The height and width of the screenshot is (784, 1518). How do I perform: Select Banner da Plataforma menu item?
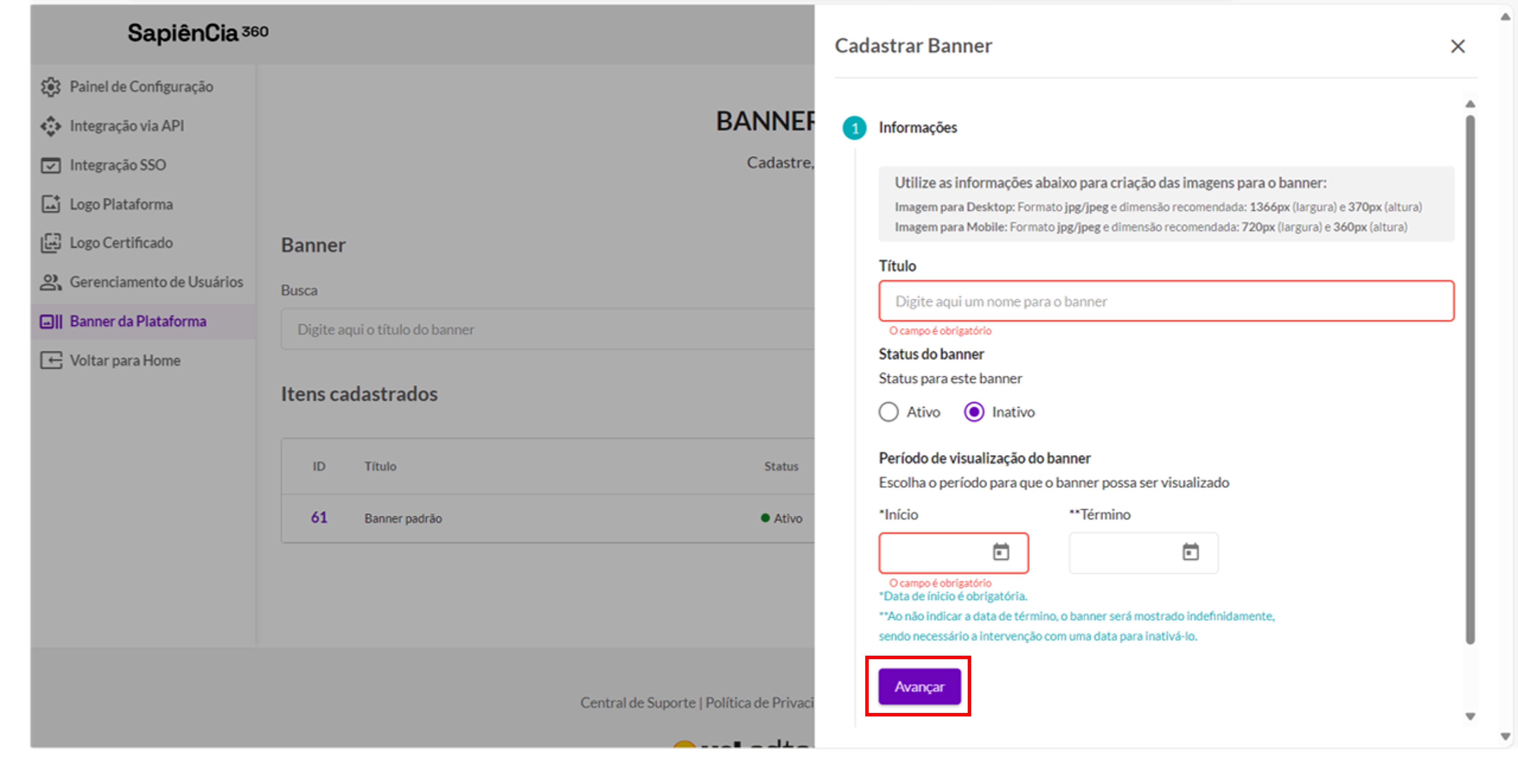(143, 321)
